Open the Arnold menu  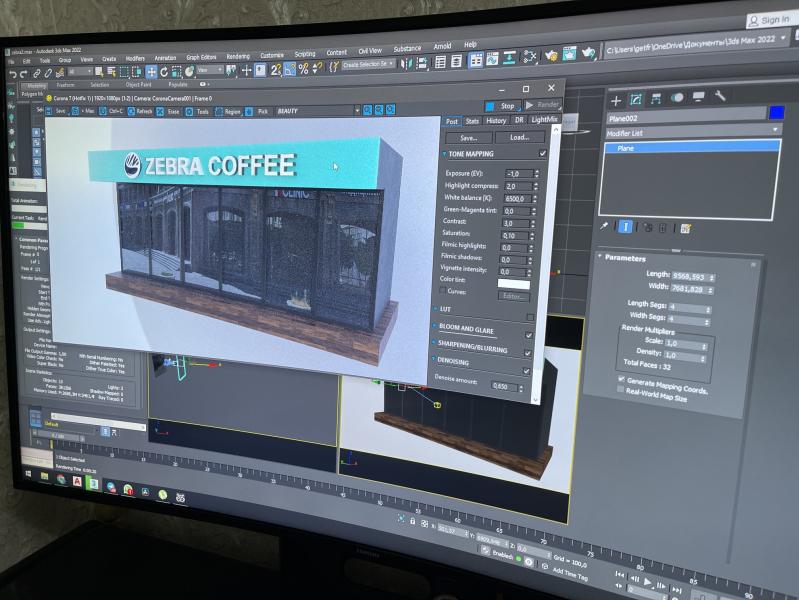442,46
